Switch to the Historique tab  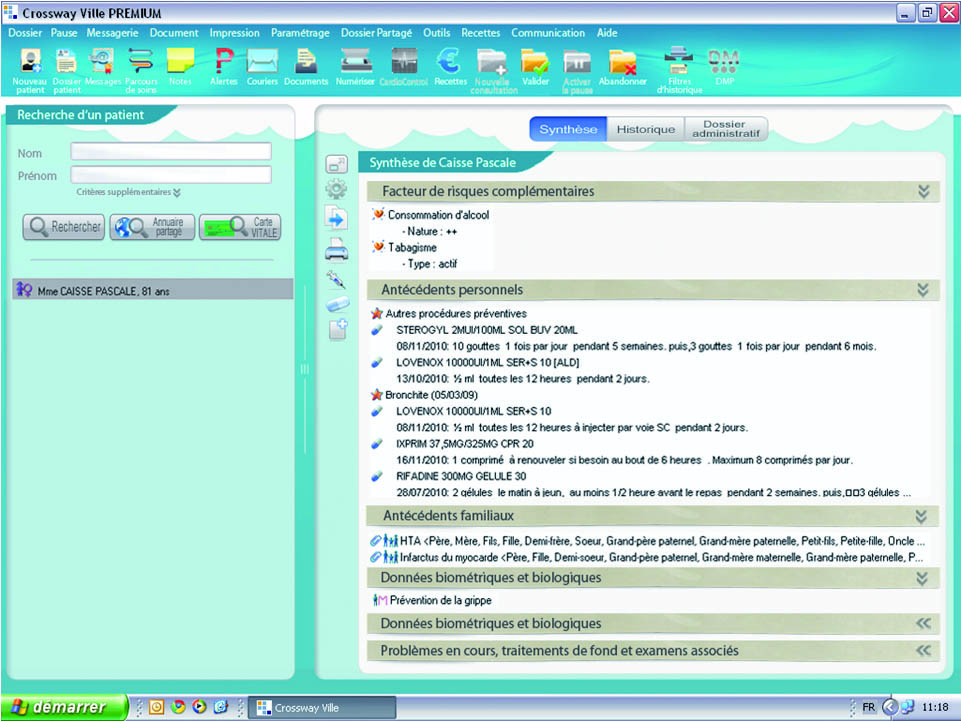(x=645, y=129)
